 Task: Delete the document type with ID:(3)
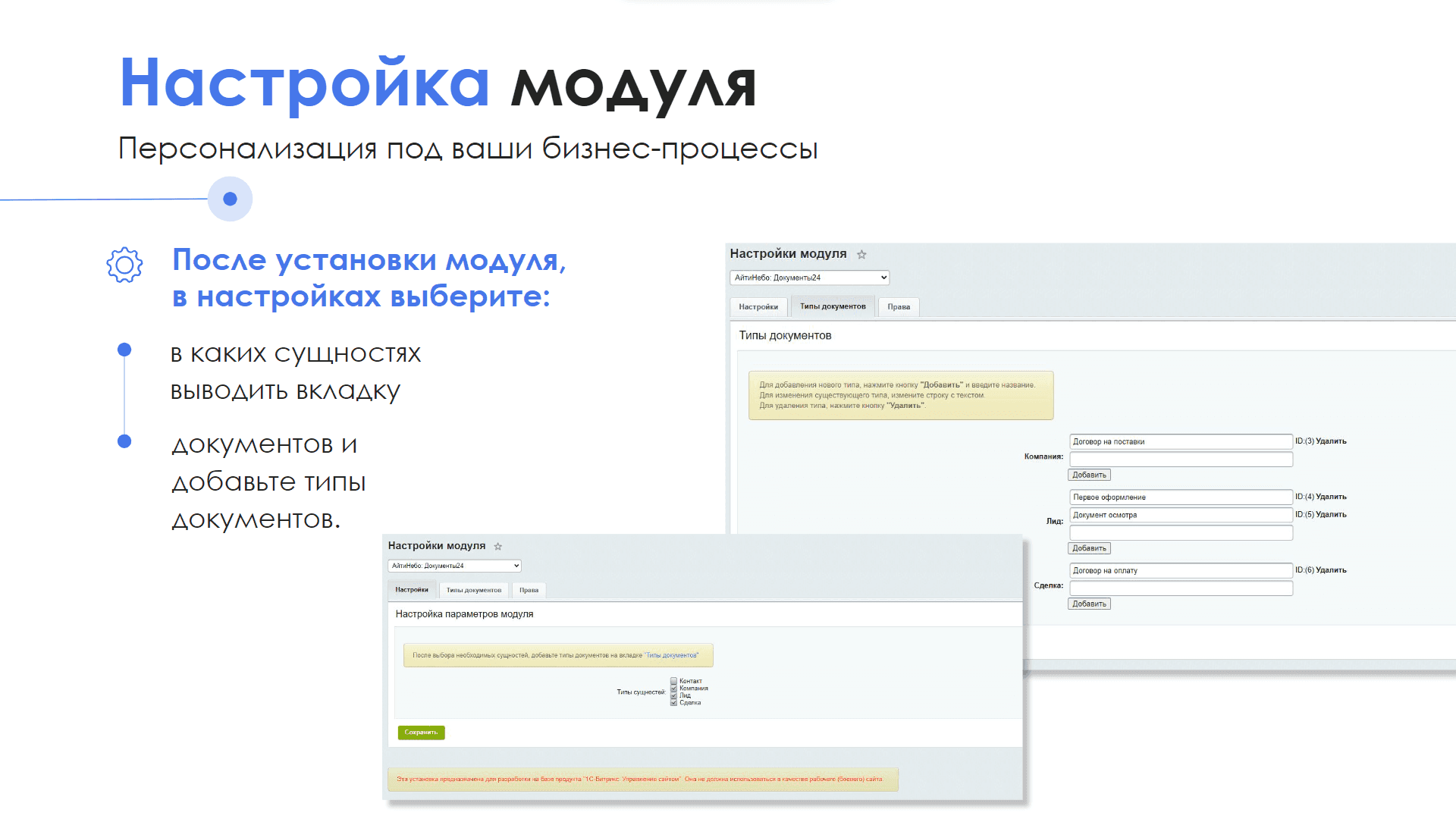pyautogui.click(x=1331, y=441)
